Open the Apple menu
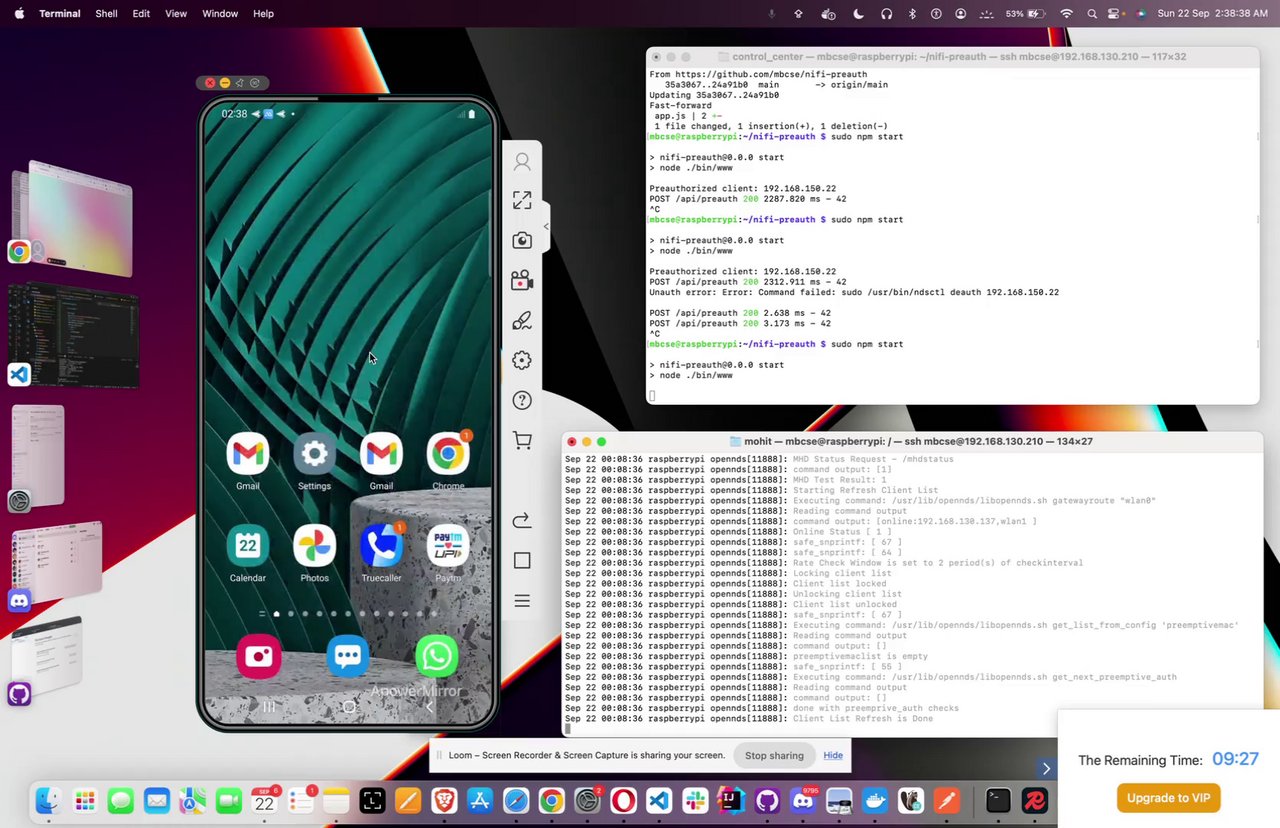This screenshot has width=1280, height=828. click(19, 14)
